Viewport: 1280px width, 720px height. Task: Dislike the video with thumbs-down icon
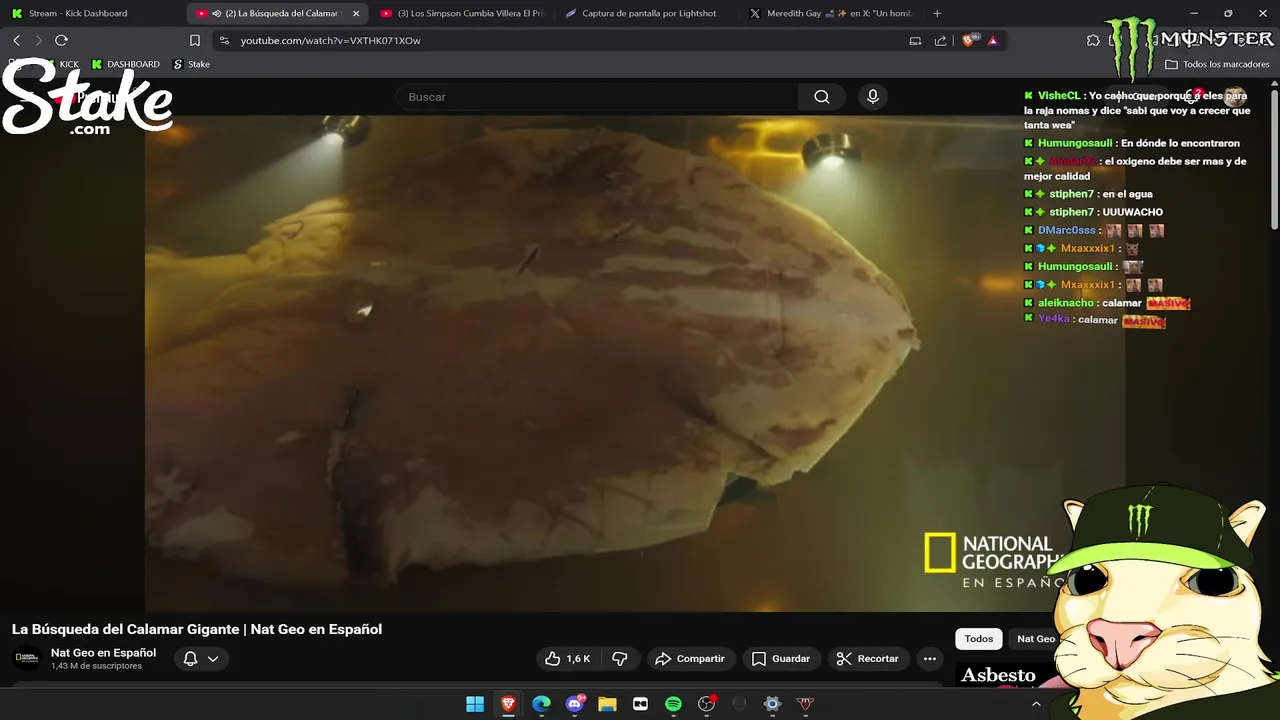click(620, 659)
